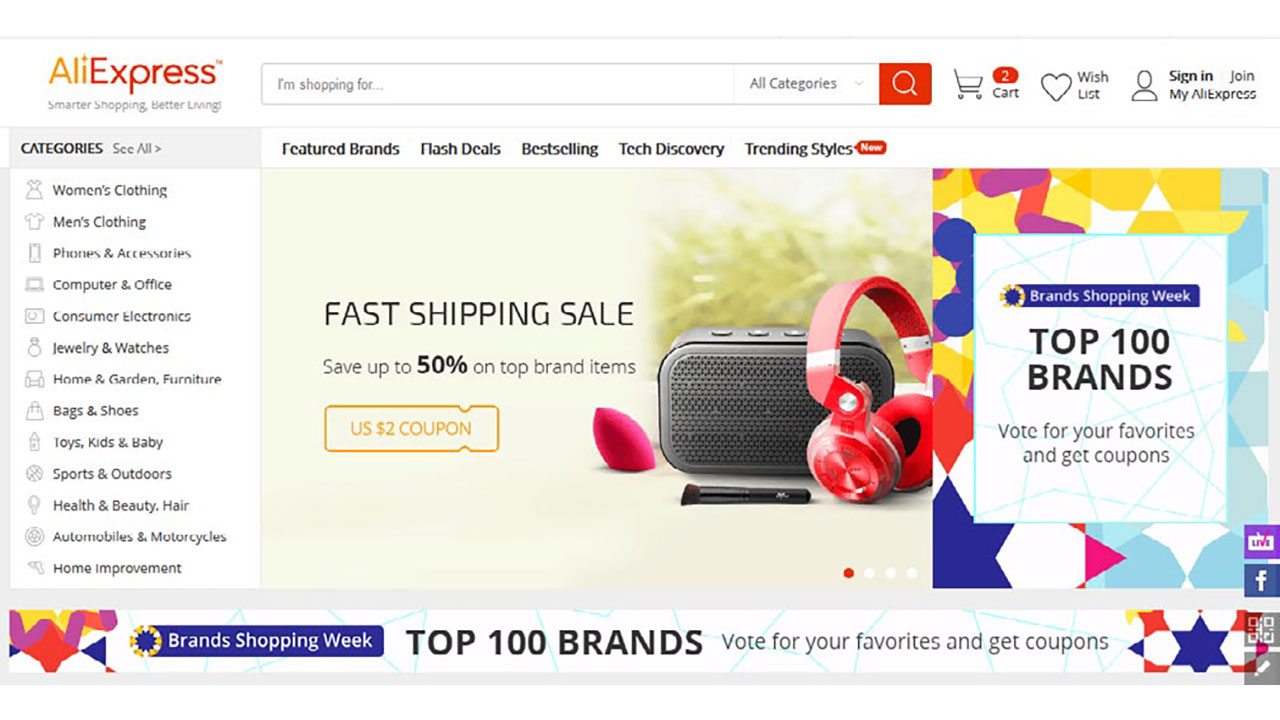The image size is (1280, 720).
Task: Open Women's Clothing category menu
Action: 109,190
